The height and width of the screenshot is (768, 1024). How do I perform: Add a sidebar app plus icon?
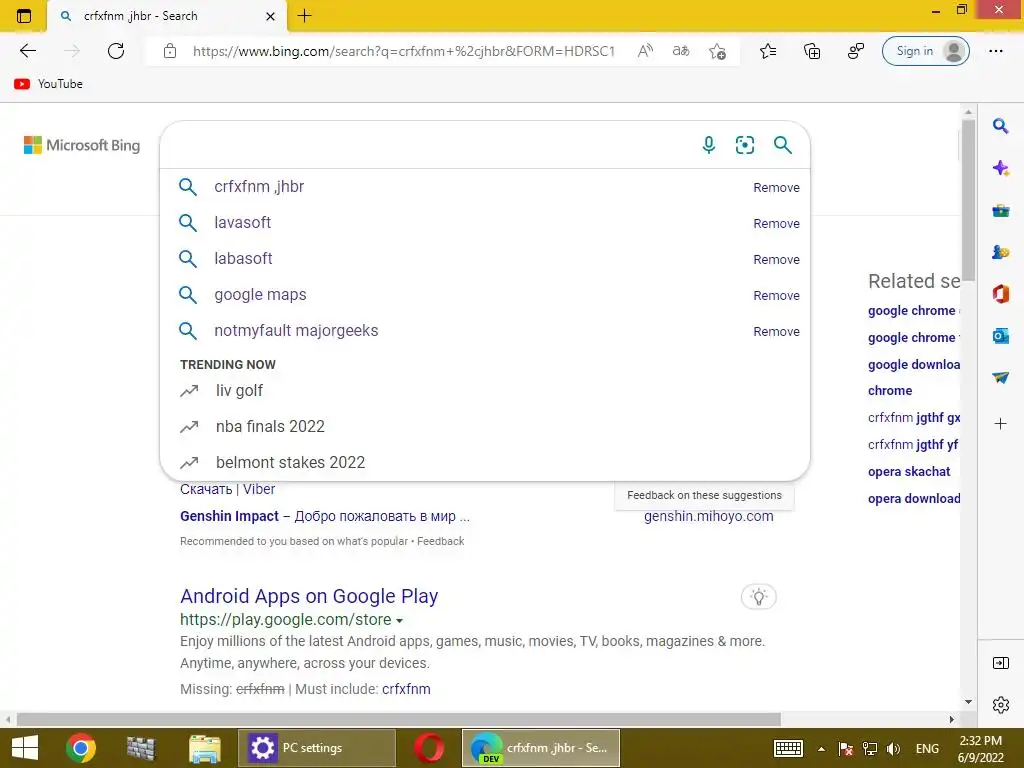click(1000, 424)
